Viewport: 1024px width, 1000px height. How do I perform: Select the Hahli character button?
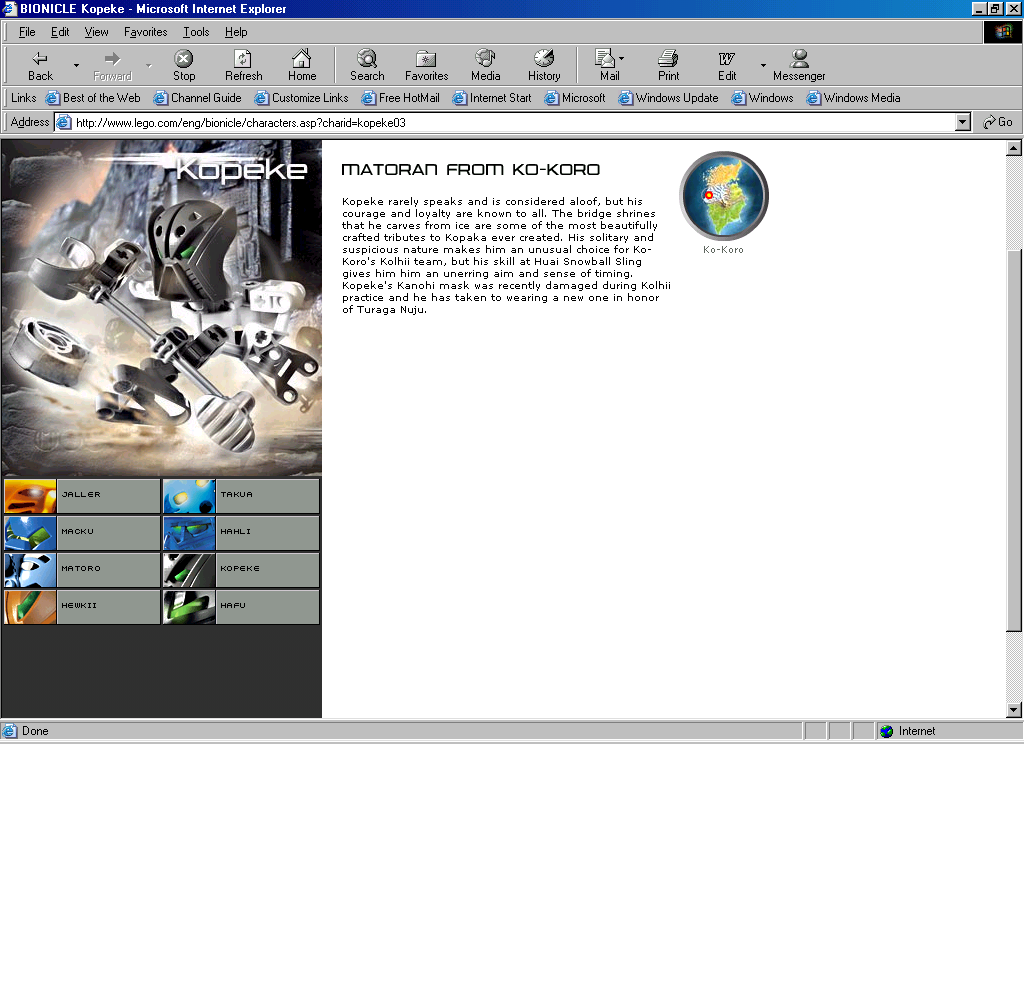[241, 533]
